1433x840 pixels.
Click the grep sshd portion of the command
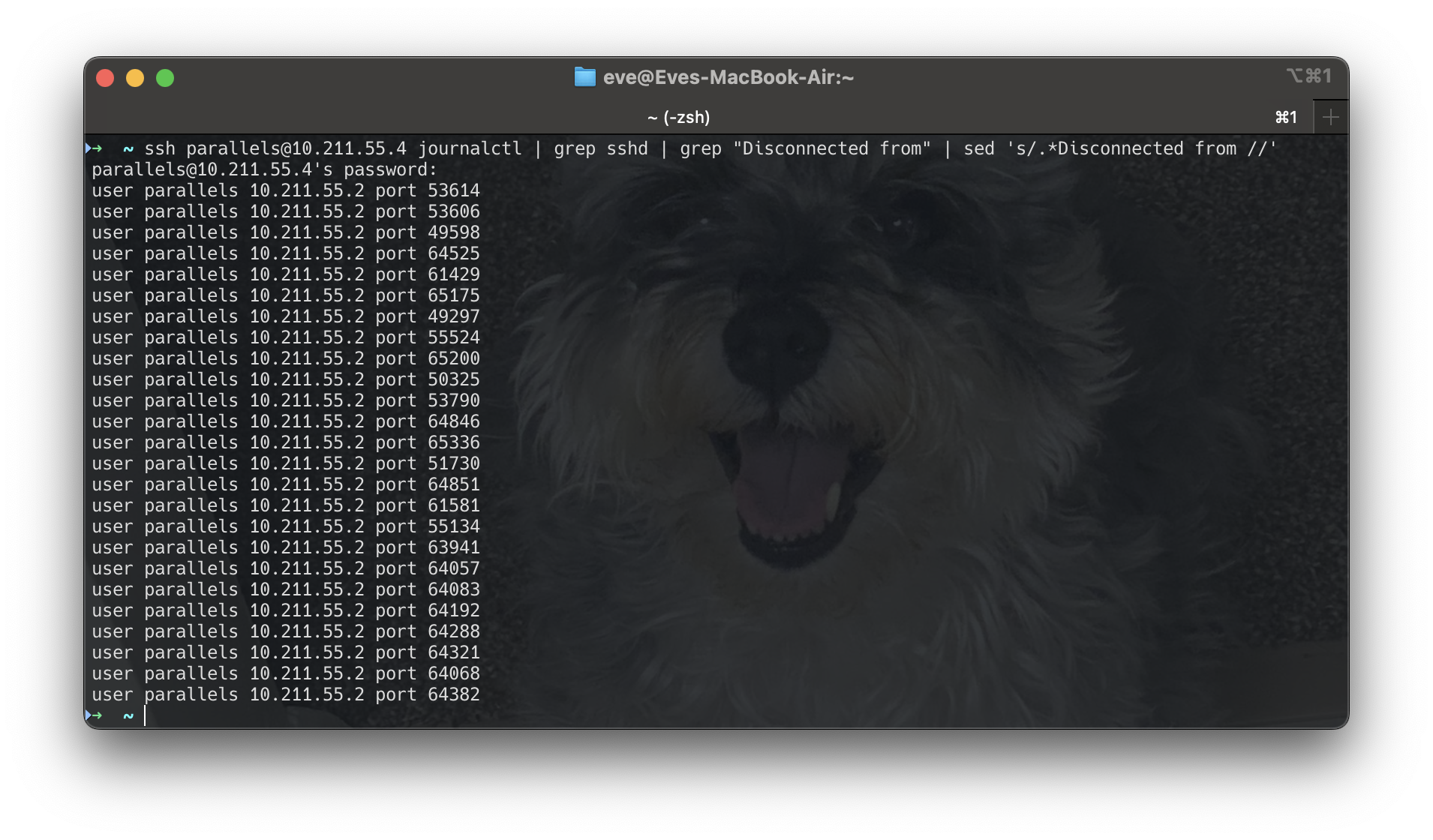(602, 148)
